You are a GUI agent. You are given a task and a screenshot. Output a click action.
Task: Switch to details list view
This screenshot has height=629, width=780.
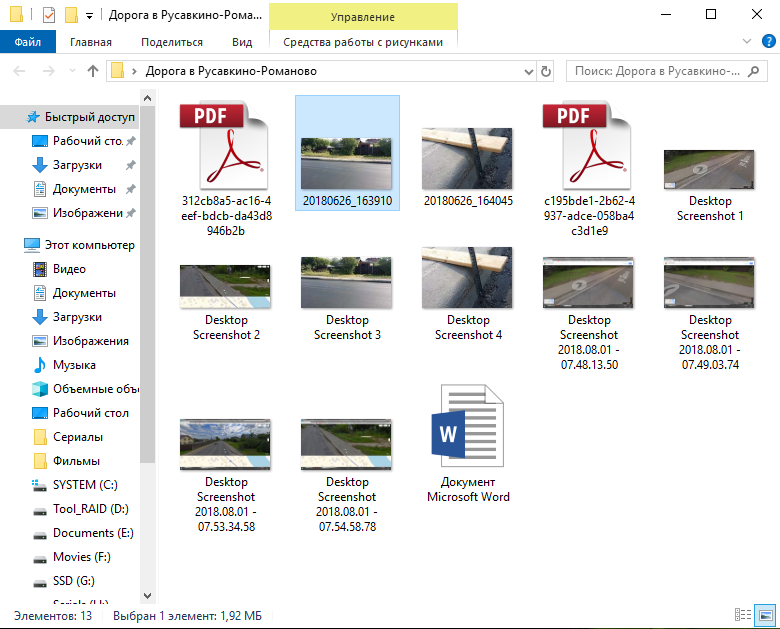(x=743, y=615)
